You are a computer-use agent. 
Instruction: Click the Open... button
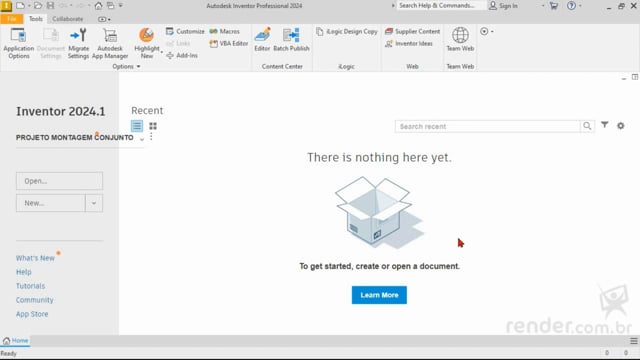click(x=60, y=181)
